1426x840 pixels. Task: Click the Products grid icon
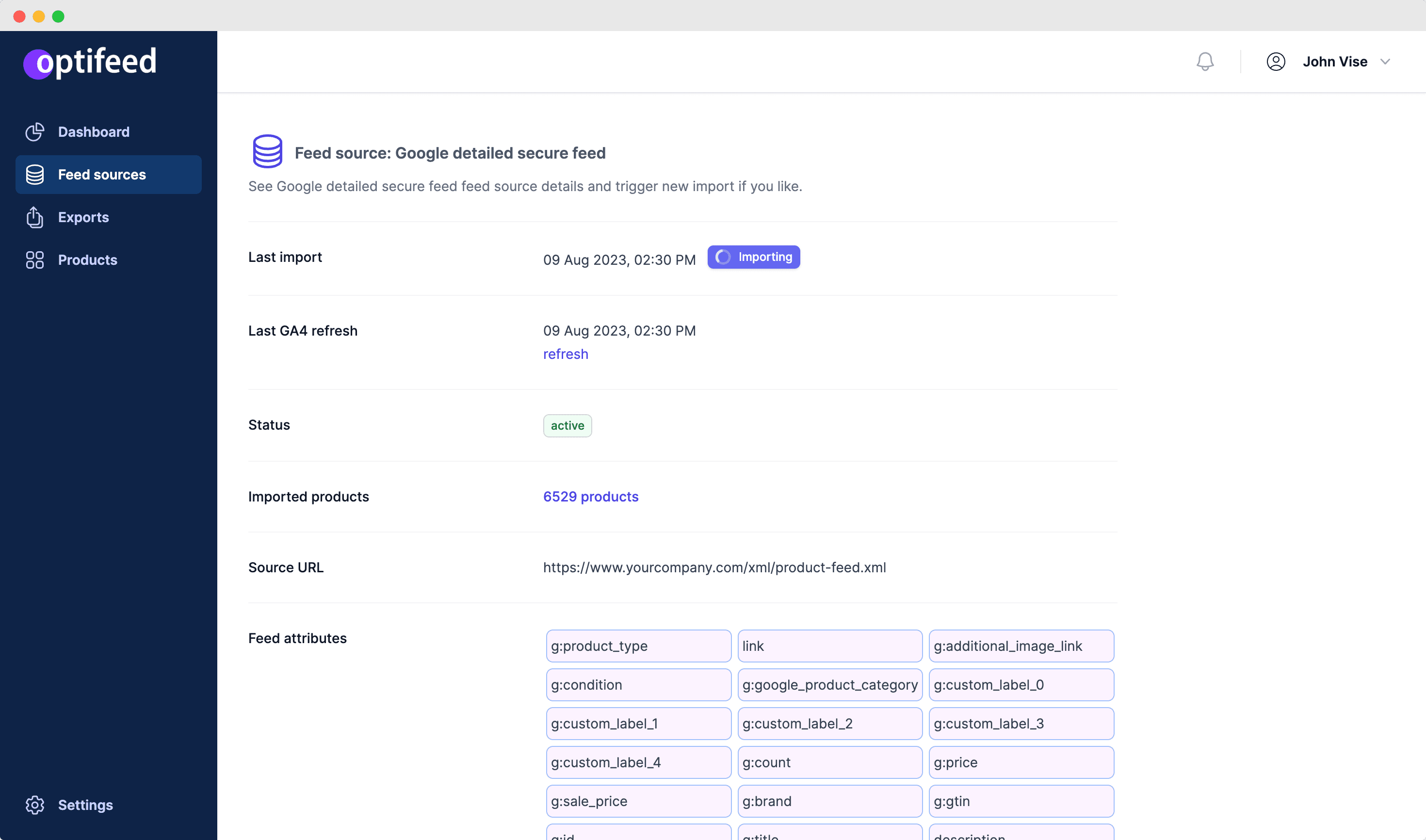(34, 260)
